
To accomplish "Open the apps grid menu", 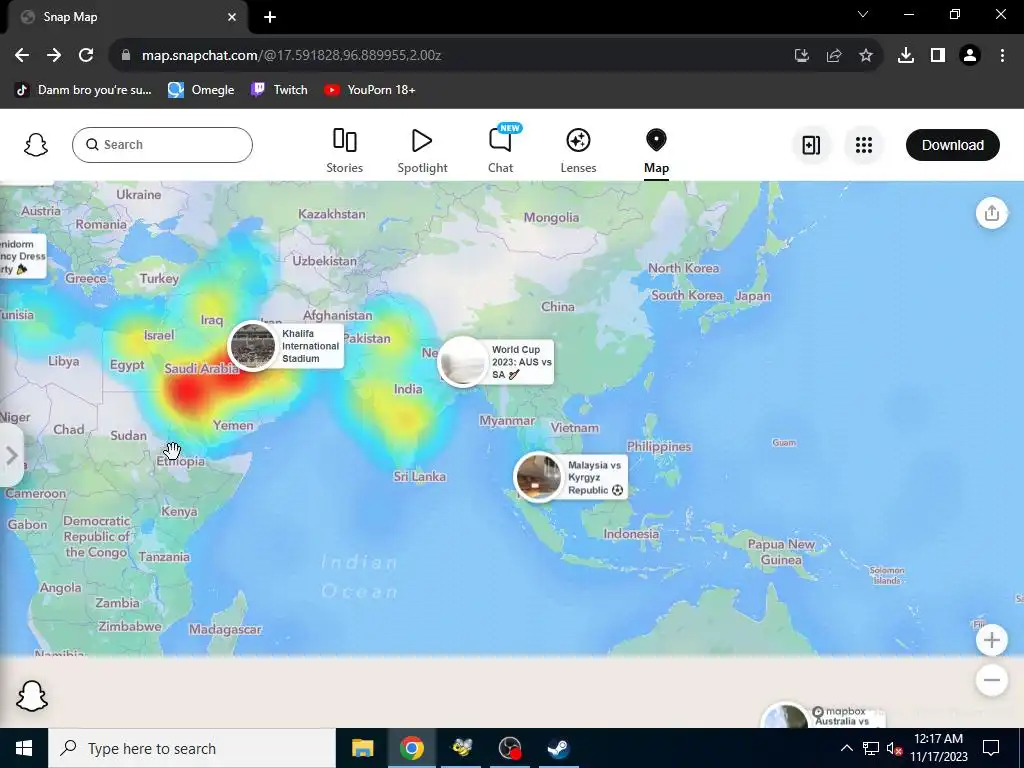I will (863, 145).
